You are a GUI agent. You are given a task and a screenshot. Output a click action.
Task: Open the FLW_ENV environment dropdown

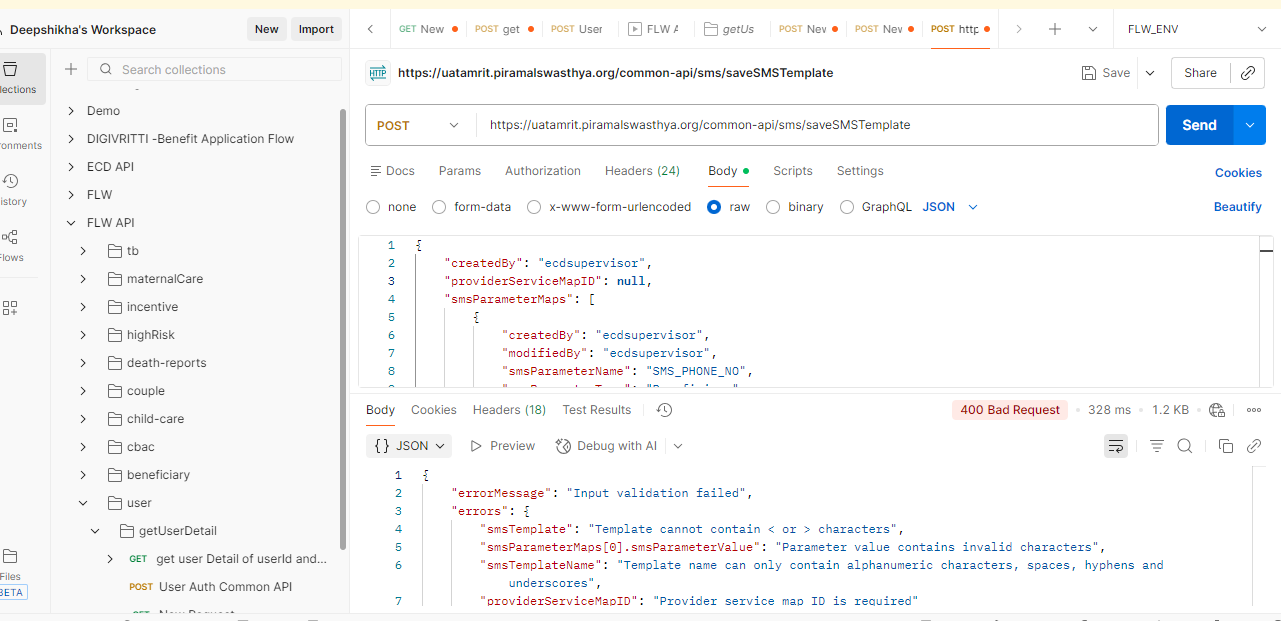(x=1196, y=29)
